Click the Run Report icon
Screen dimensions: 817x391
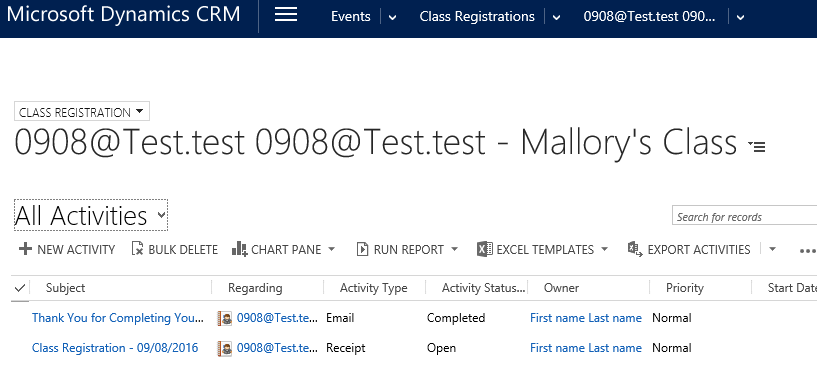click(362, 249)
